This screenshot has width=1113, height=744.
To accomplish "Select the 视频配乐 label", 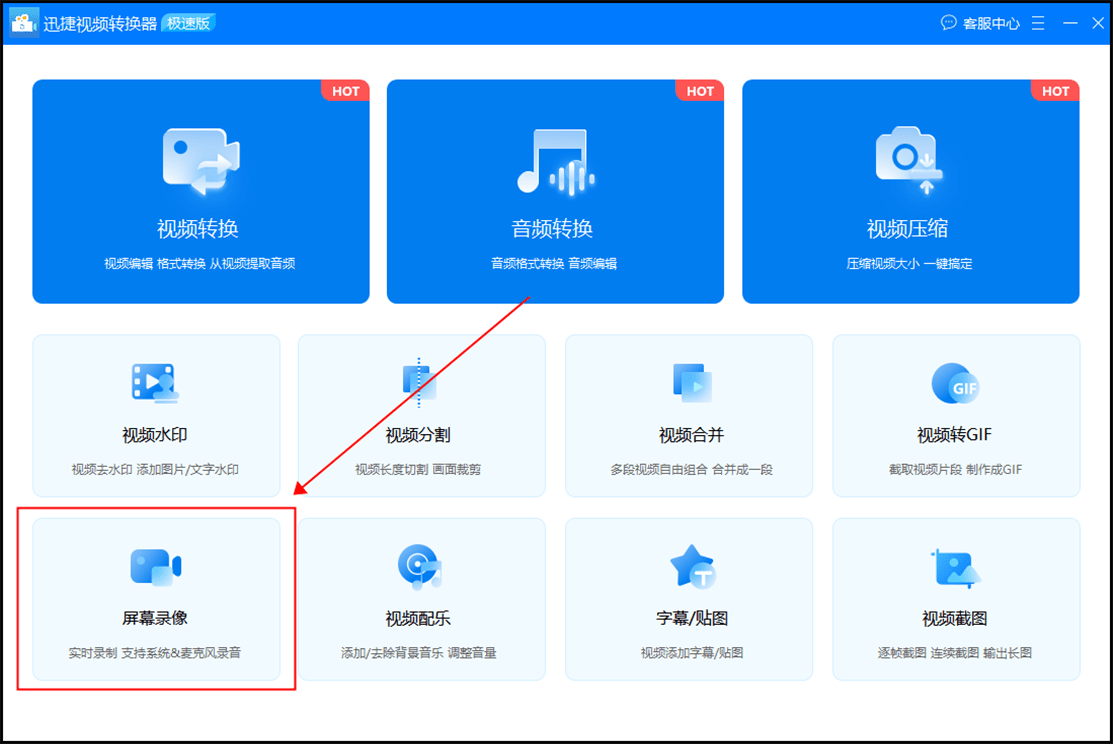I will point(418,618).
